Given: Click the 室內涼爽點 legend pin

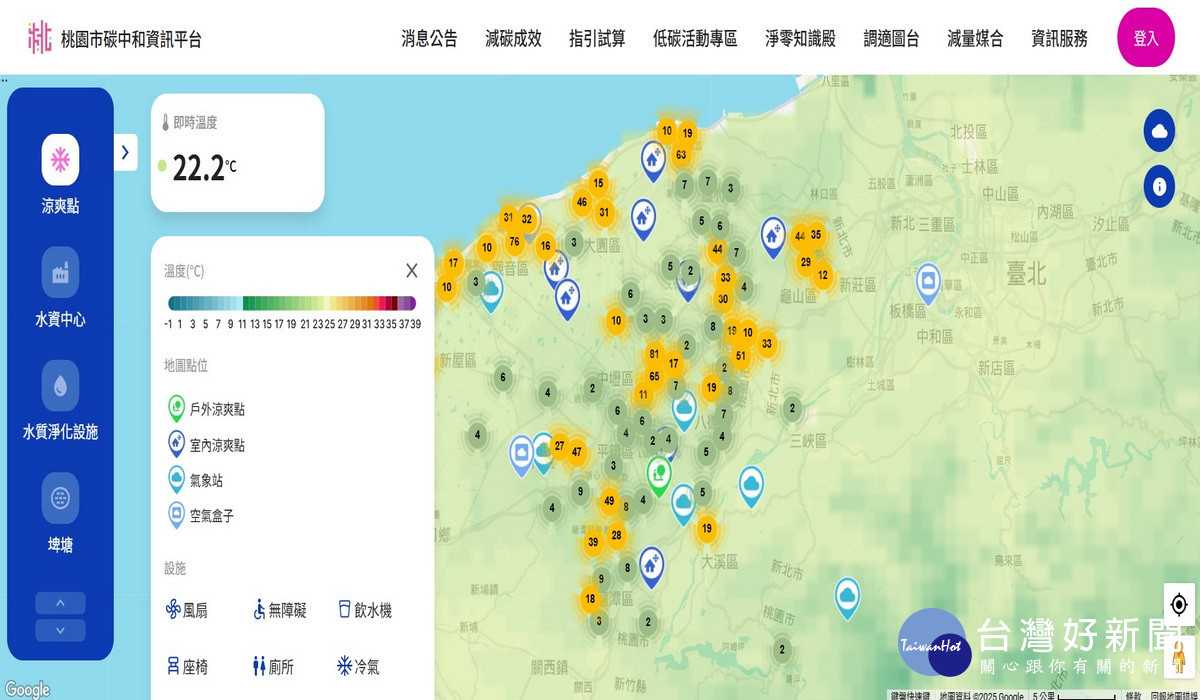Looking at the screenshot, I should click(176, 445).
